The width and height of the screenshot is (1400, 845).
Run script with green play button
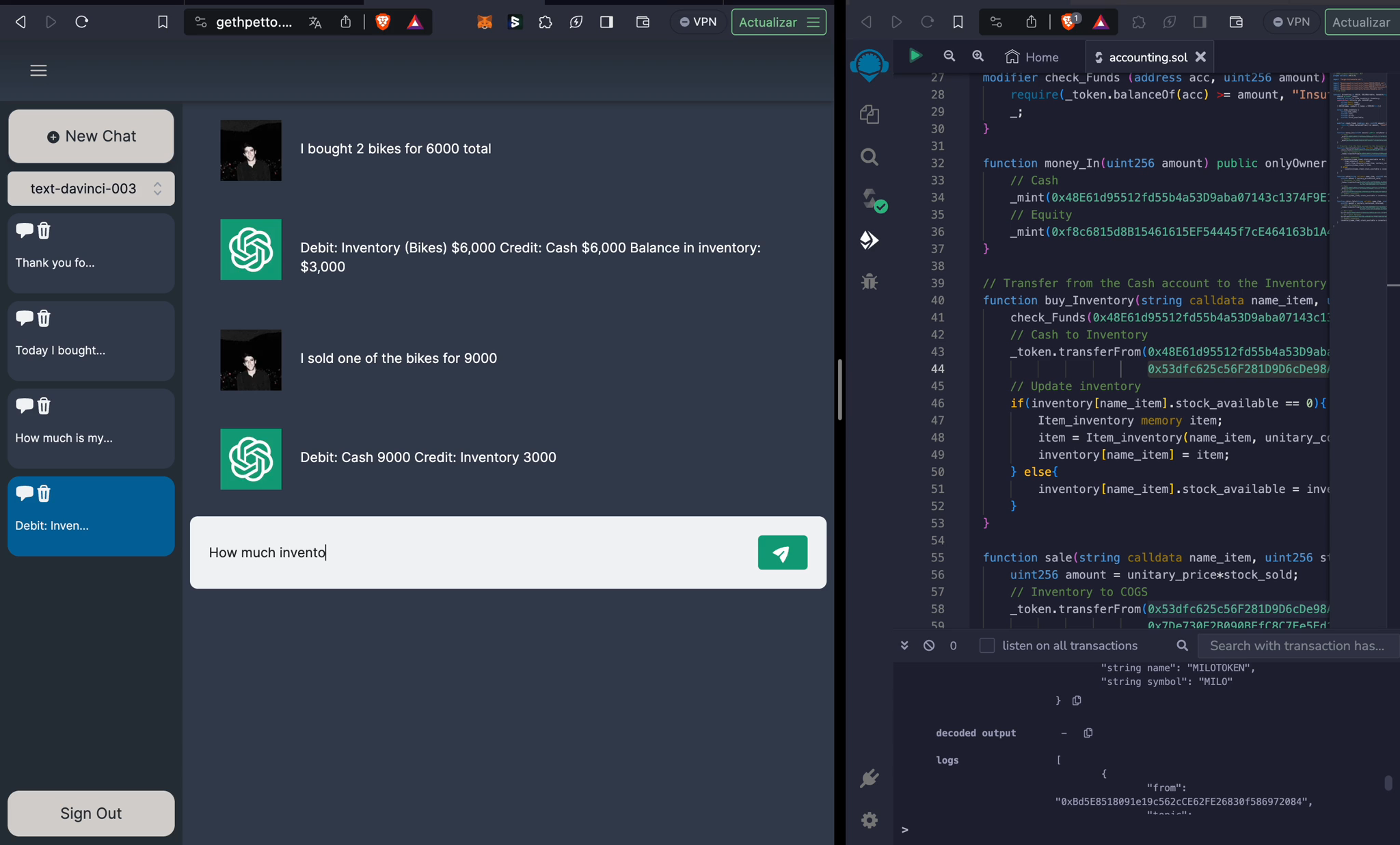pos(915,55)
